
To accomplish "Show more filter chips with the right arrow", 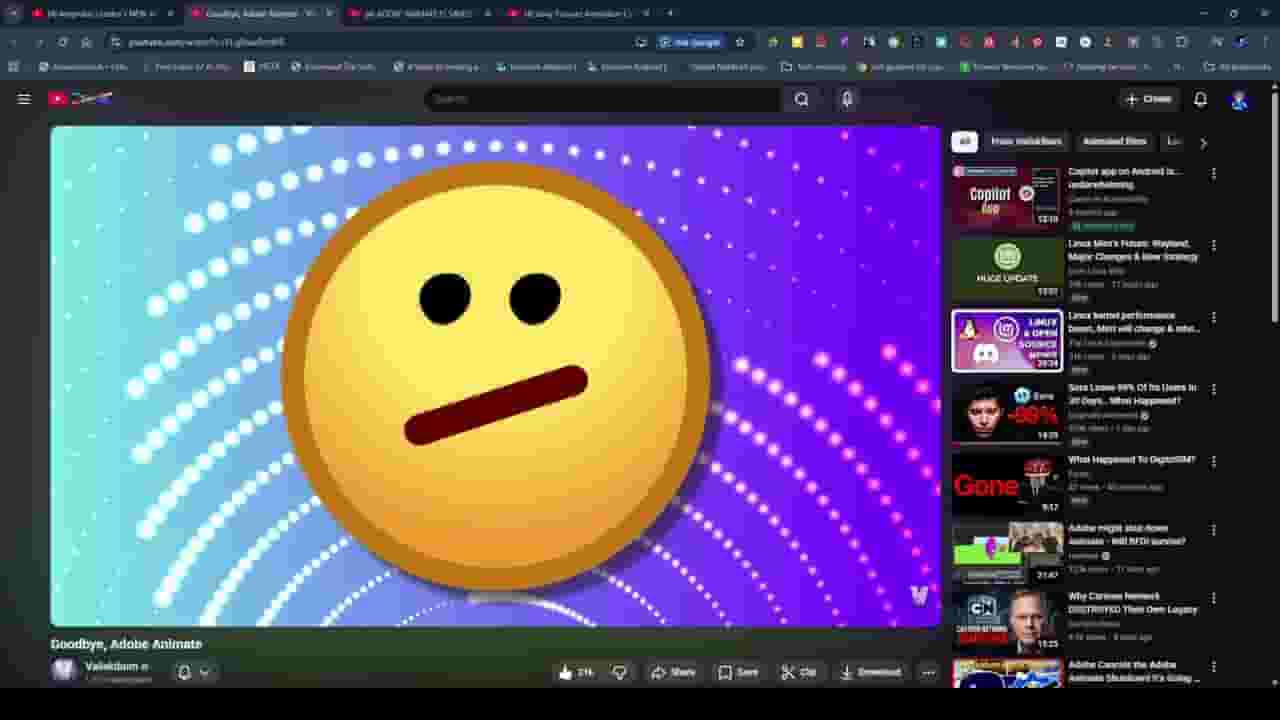I will [x=1203, y=142].
